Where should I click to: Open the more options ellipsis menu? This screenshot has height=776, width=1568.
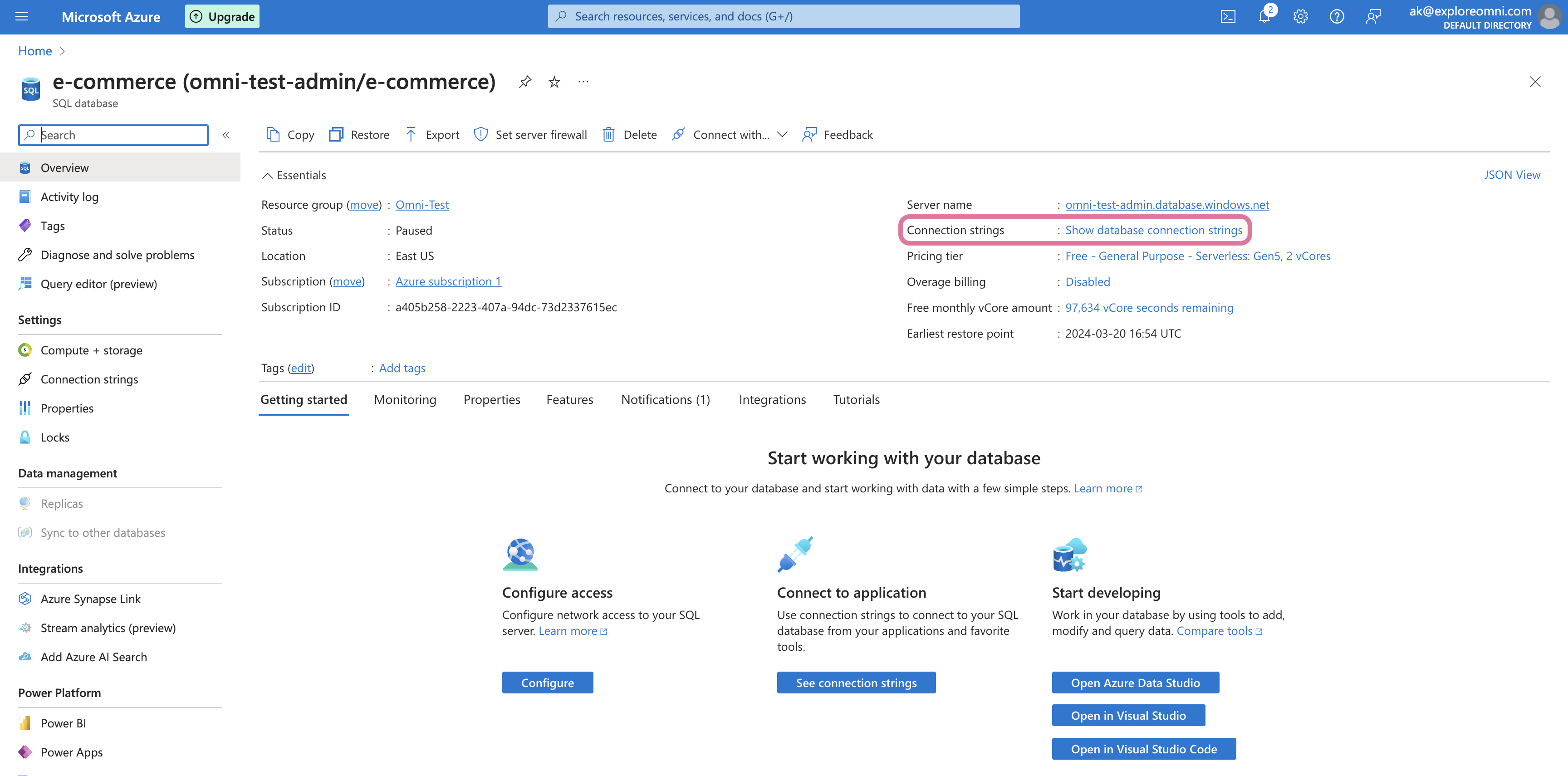583,82
